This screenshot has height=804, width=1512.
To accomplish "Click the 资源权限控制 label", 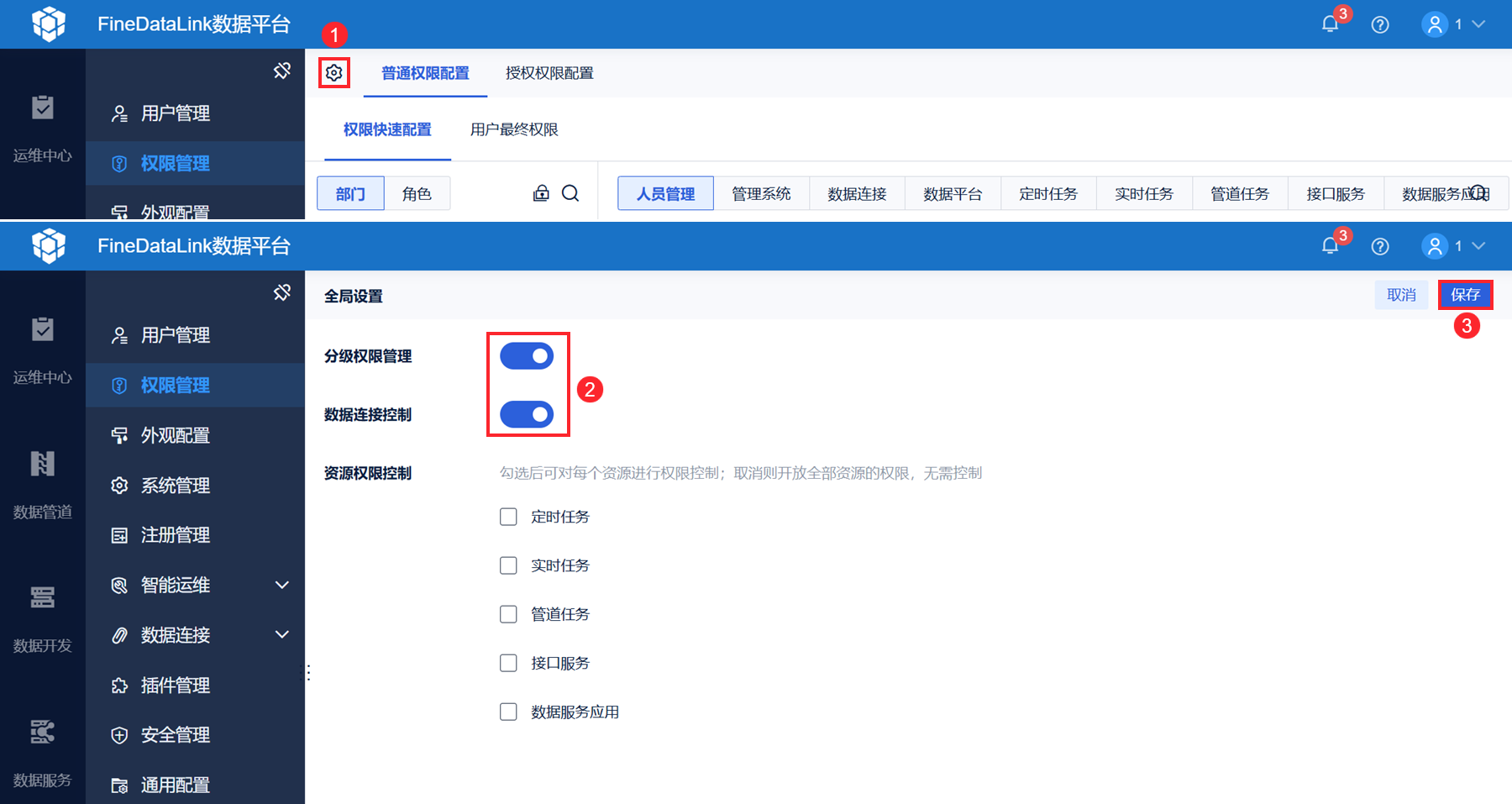I will coord(368,473).
